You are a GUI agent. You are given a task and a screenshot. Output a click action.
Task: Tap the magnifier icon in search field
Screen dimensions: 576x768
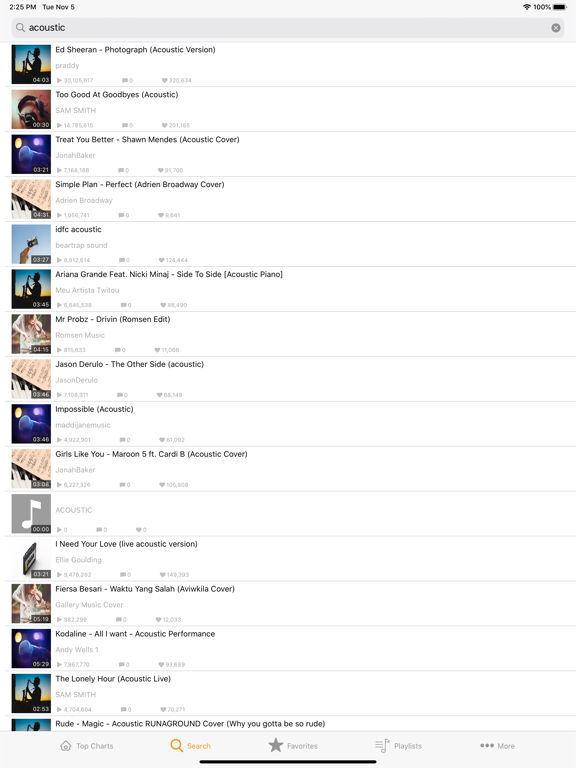point(20,27)
